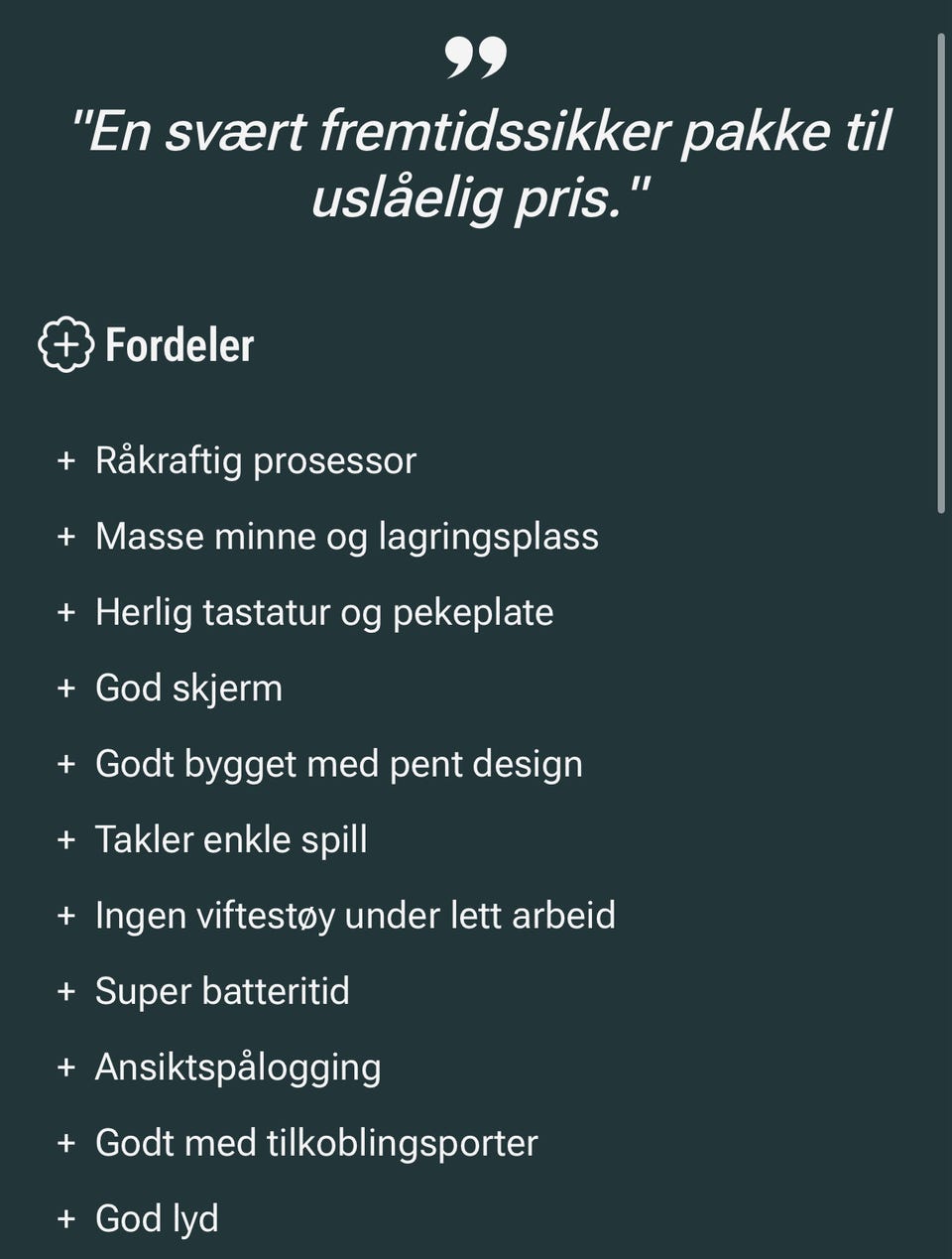The image size is (952, 1259).
Task: Click Ingen viftestøy under lett arbeid text
Action: 355,916
